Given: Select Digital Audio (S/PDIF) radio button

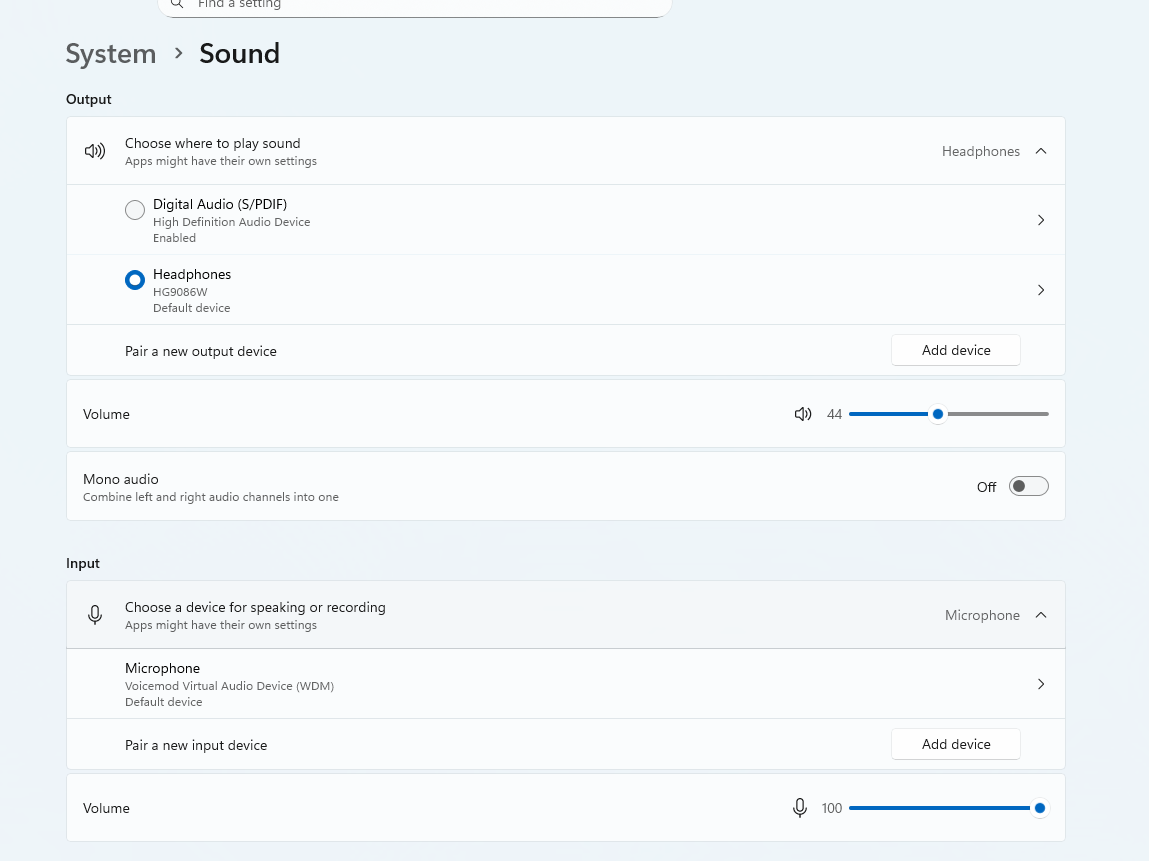Looking at the screenshot, I should [135, 210].
